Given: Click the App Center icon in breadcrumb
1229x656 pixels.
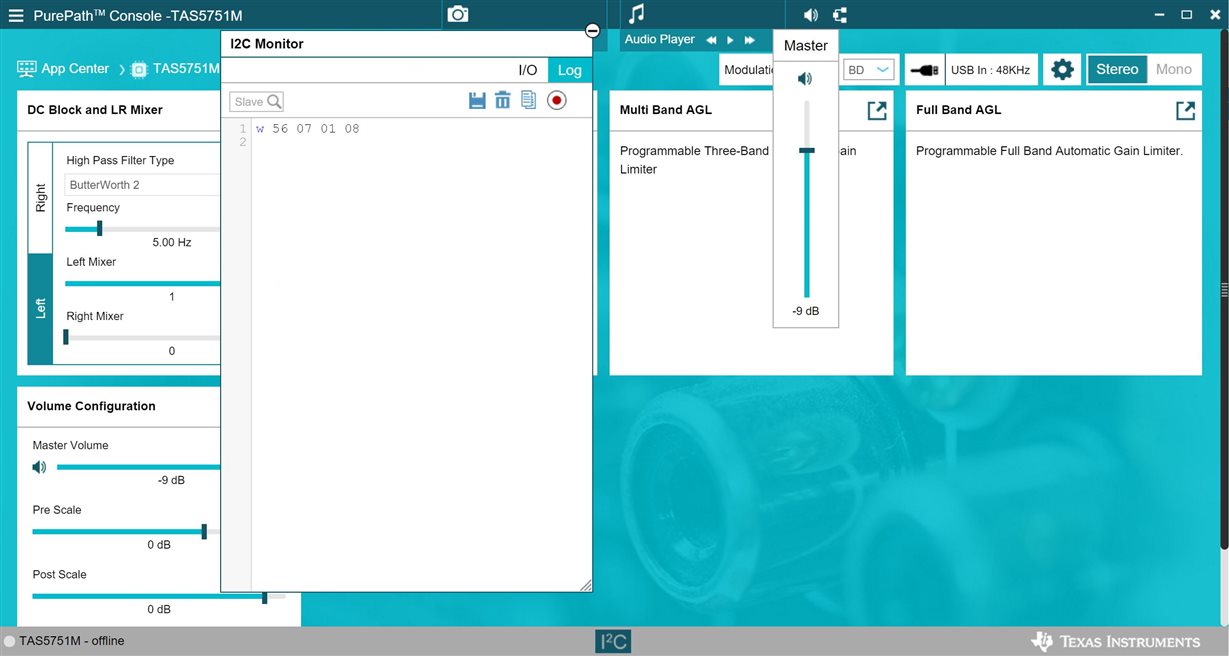Looking at the screenshot, I should pyautogui.click(x=26, y=69).
